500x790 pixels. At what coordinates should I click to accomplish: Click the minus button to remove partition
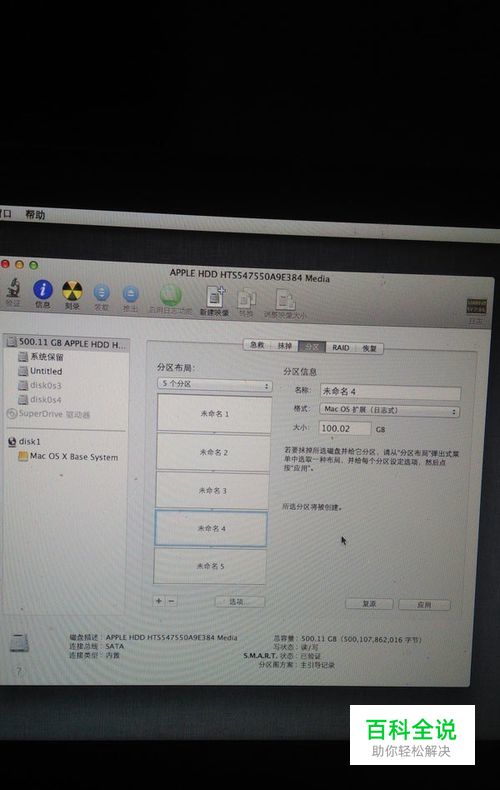coord(171,601)
